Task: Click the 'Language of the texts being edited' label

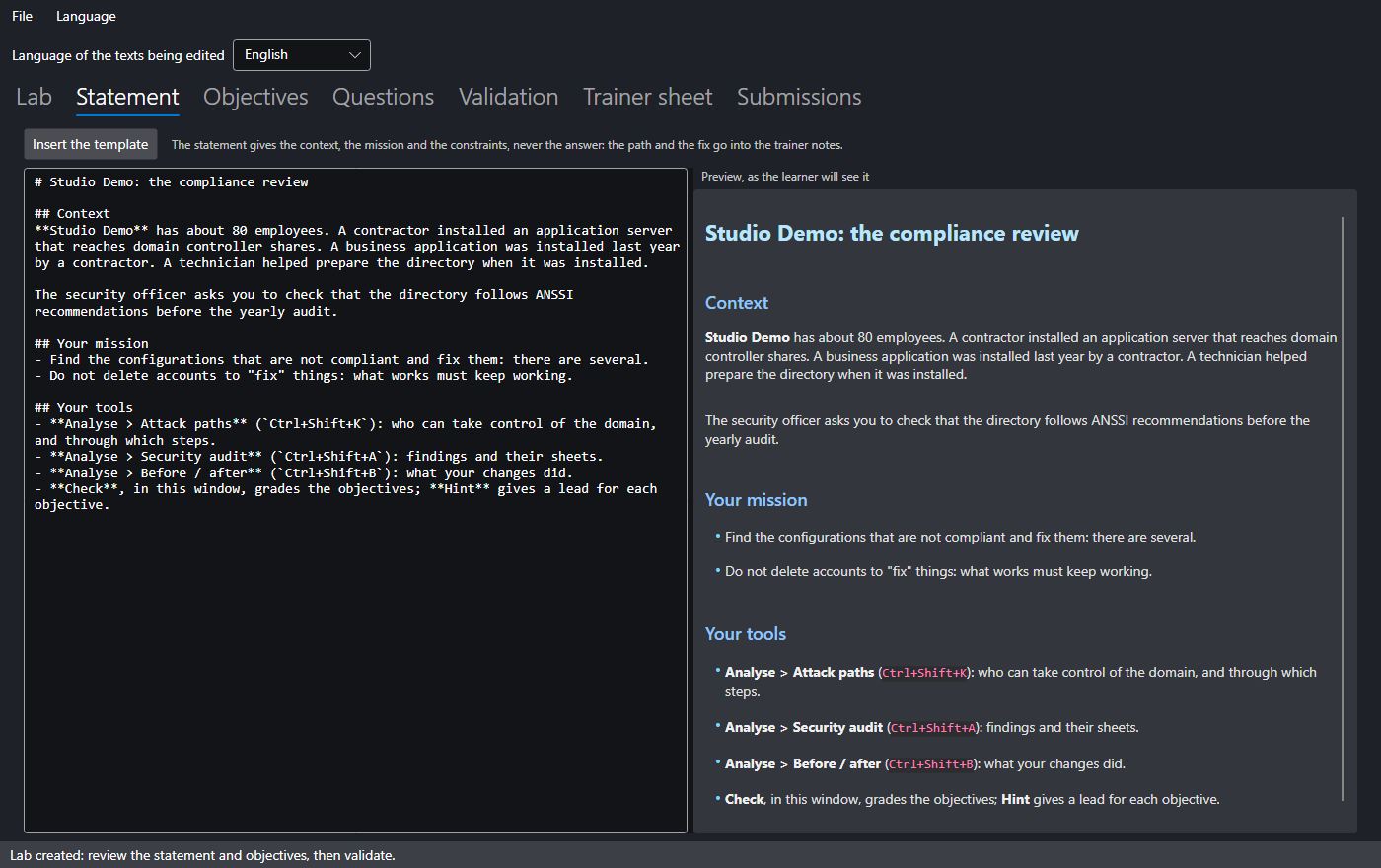Action: coord(118,55)
